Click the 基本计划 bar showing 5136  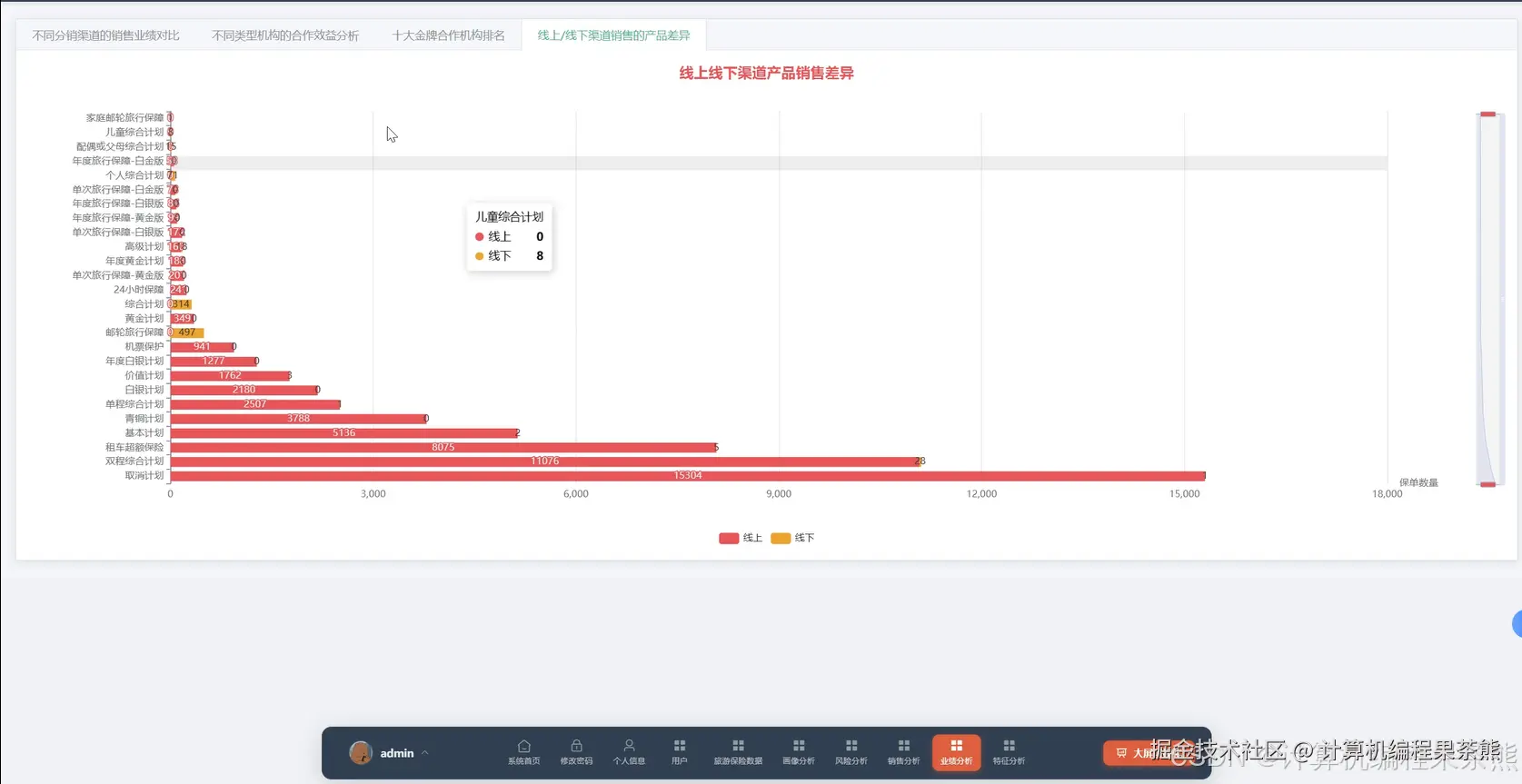[344, 432]
